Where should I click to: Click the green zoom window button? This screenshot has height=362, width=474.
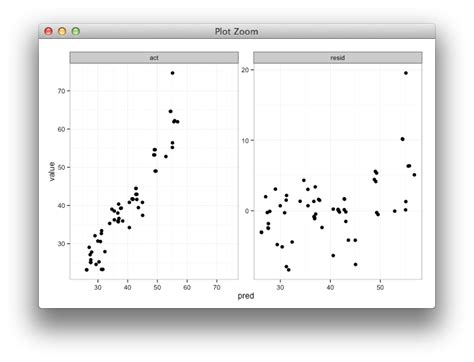(76, 31)
